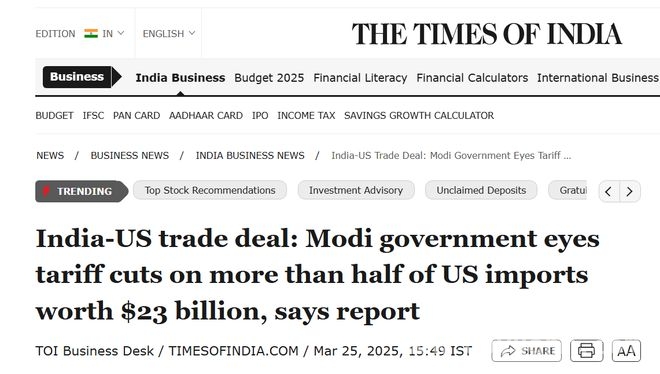Expand the English language dropdown
The width and height of the screenshot is (660, 374).
tap(169, 34)
